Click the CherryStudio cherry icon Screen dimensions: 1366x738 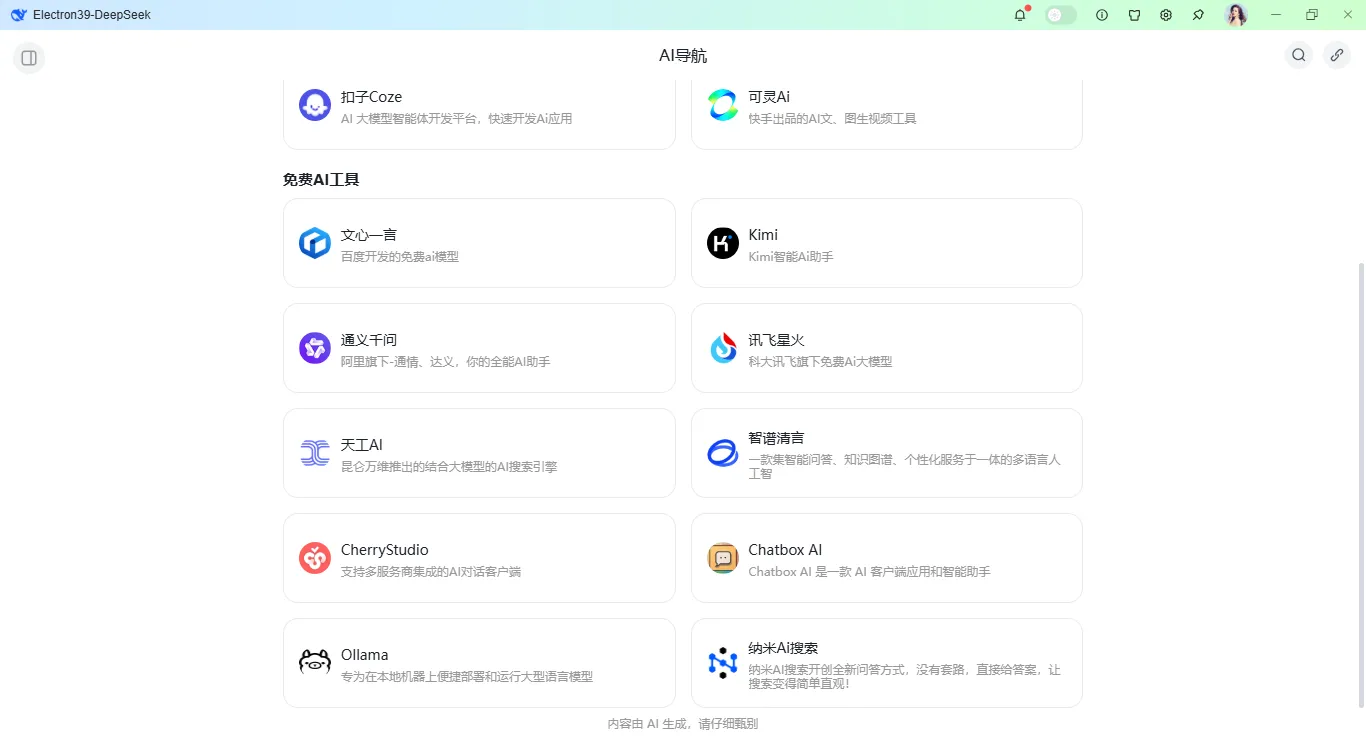click(314, 558)
